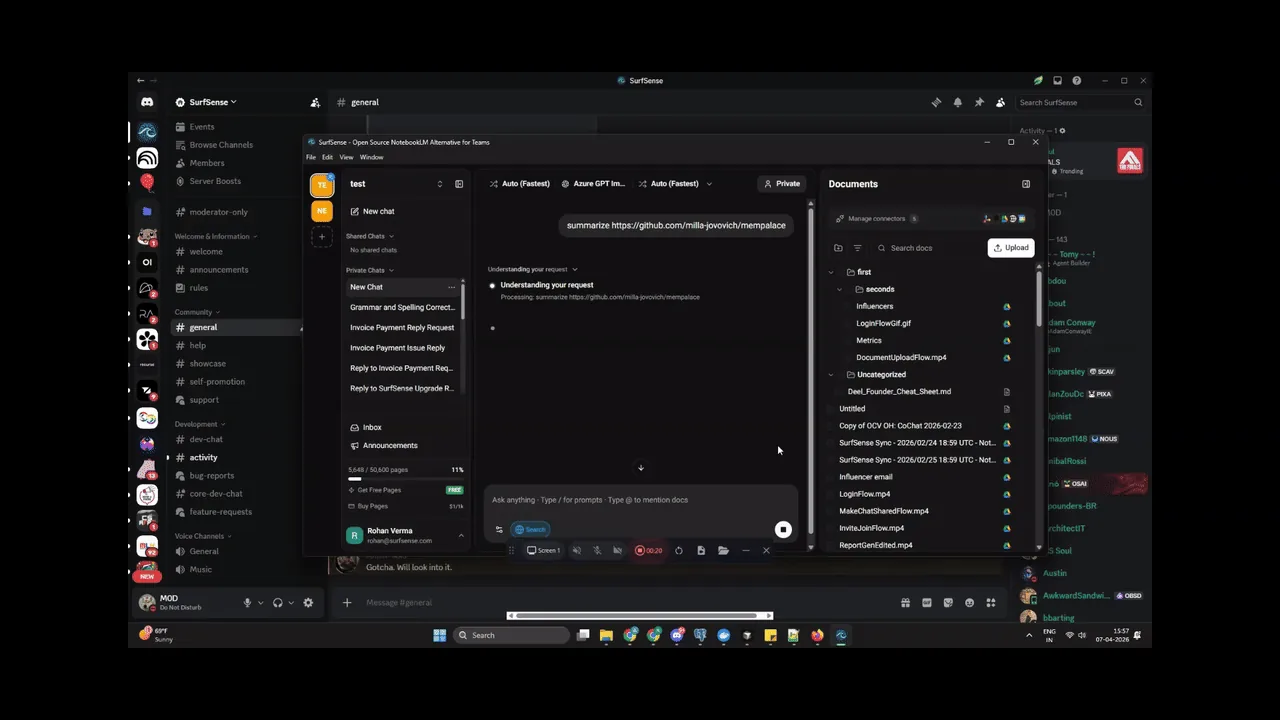Viewport: 1280px width, 720px height.
Task: Toggle Search web option in chat input
Action: tap(530, 530)
